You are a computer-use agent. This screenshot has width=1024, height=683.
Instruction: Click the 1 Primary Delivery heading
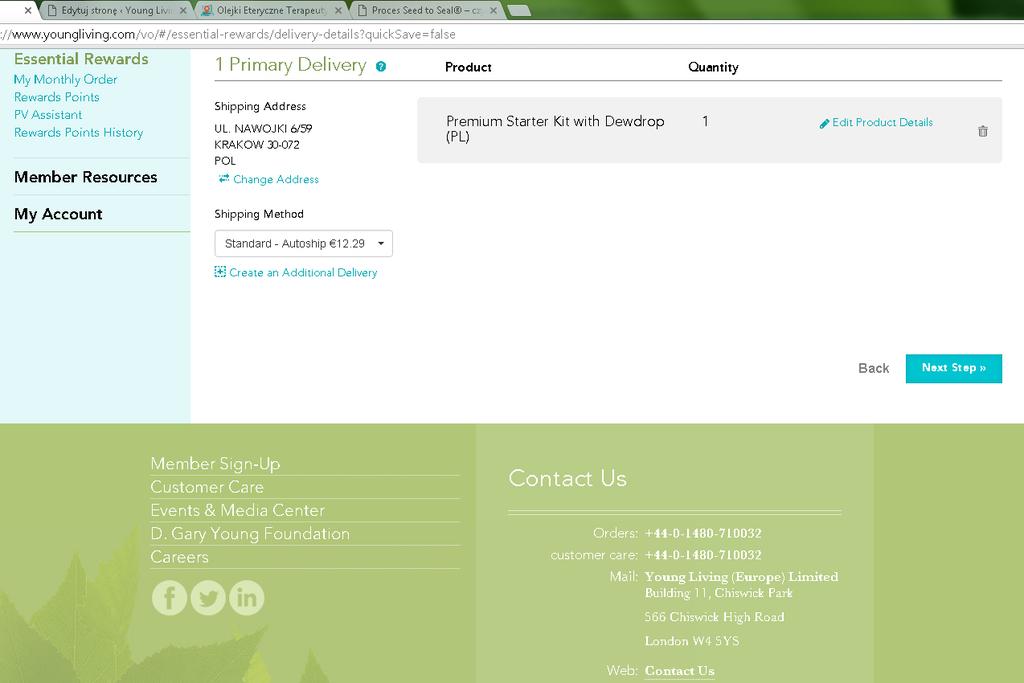(x=291, y=65)
